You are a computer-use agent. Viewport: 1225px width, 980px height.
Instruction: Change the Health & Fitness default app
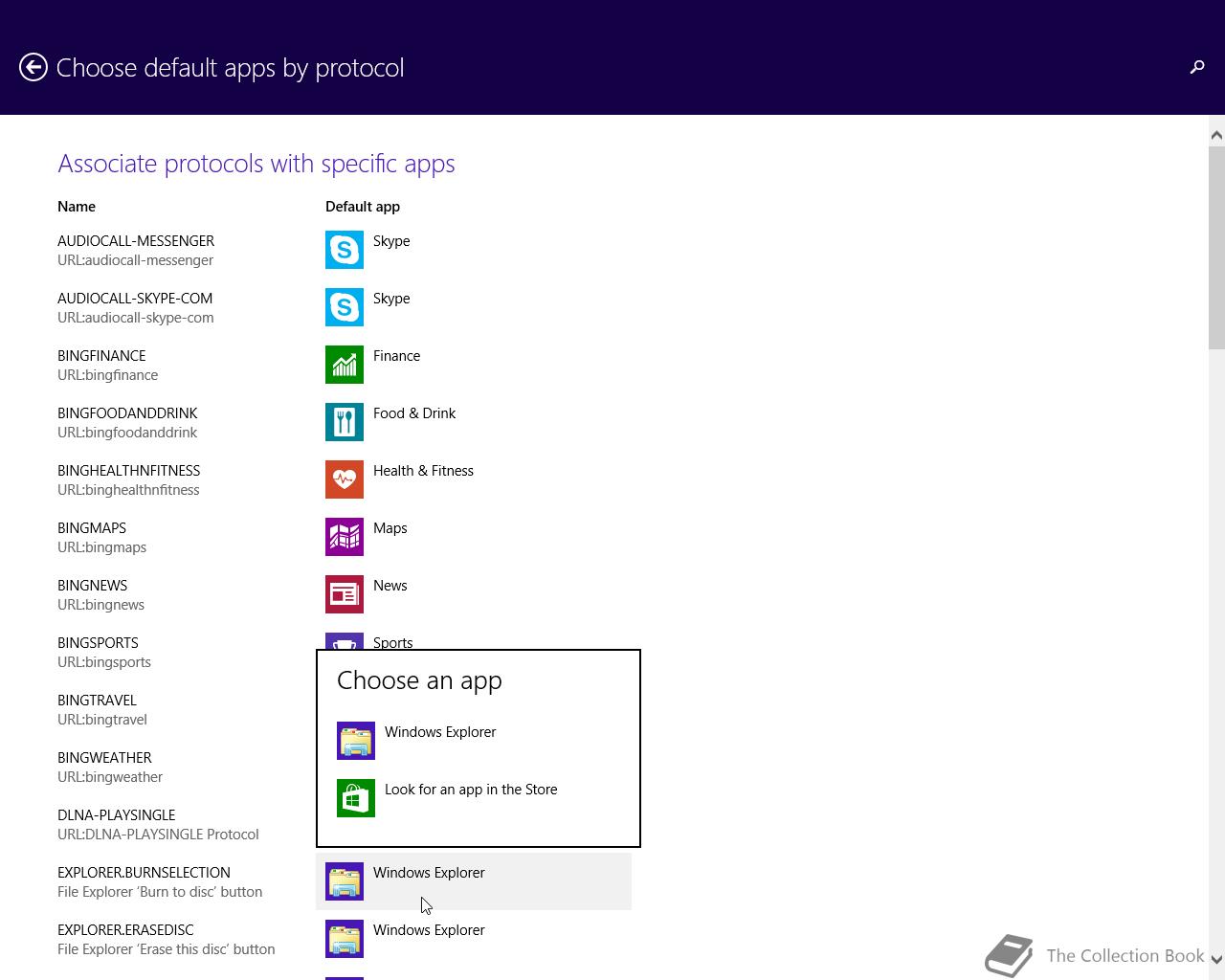click(x=474, y=479)
